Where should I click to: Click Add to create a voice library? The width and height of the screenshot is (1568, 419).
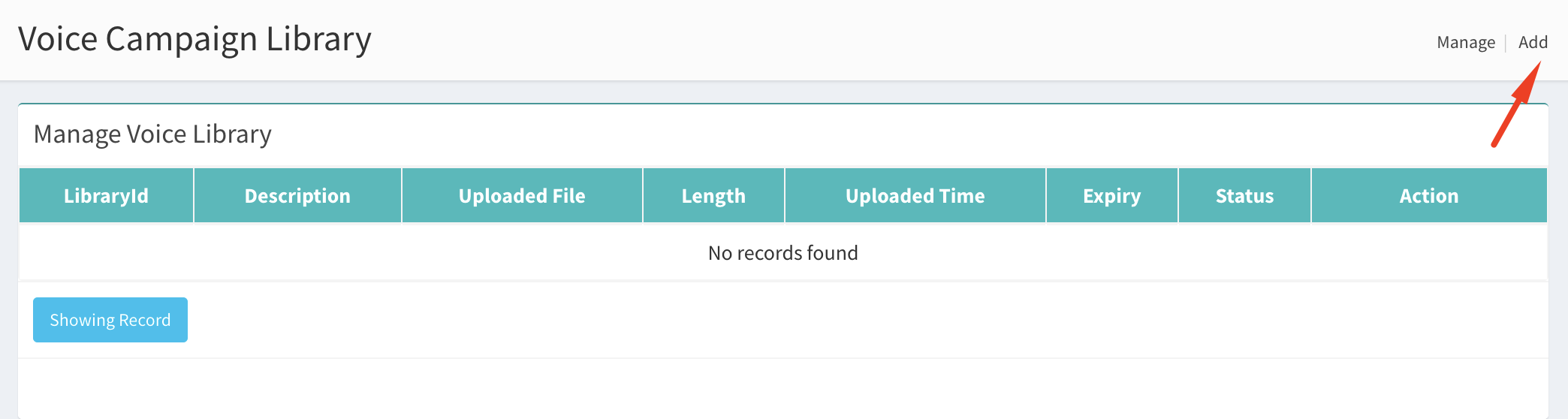pyautogui.click(x=1533, y=42)
